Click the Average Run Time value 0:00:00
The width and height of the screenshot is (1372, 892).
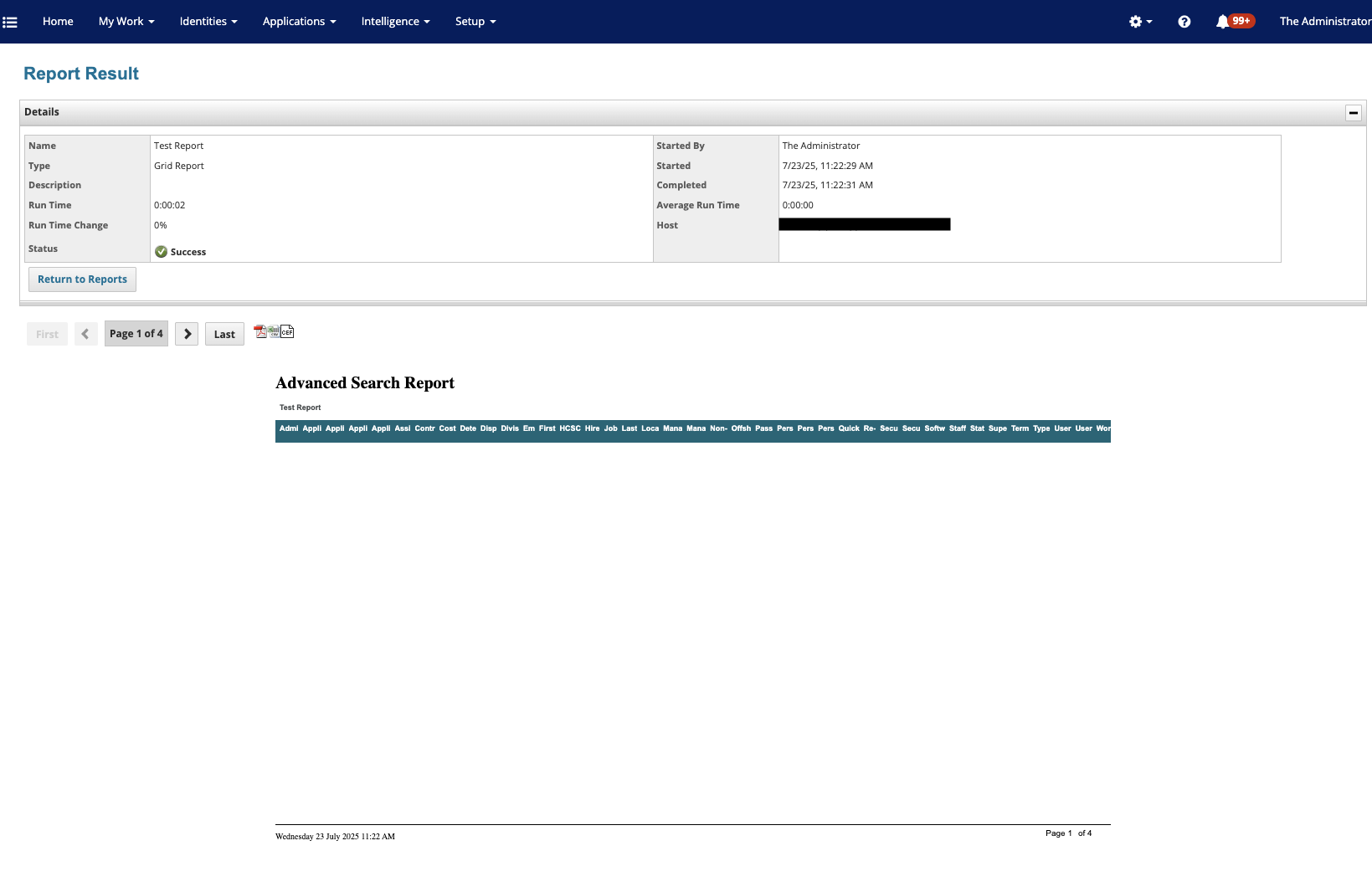coord(798,205)
